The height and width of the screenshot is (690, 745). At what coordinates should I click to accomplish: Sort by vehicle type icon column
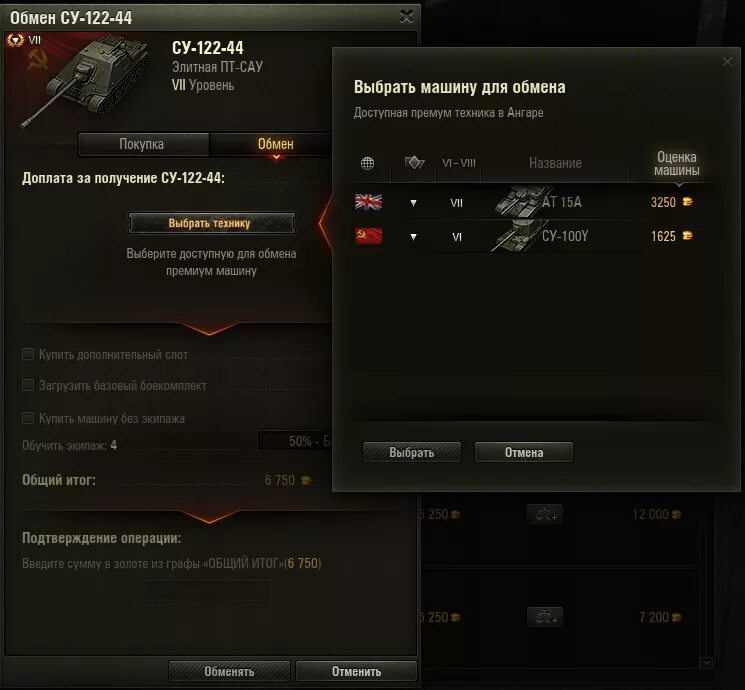(414, 163)
